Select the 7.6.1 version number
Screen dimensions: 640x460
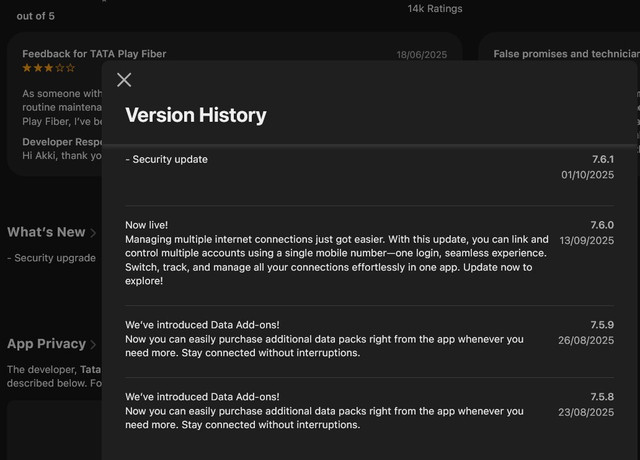point(602,159)
